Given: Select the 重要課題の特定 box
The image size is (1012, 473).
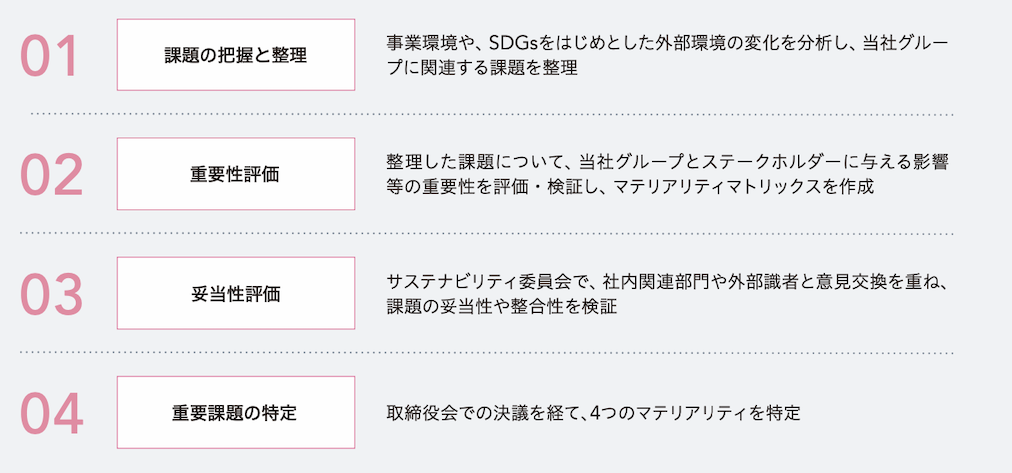Looking at the screenshot, I should pos(236,412).
